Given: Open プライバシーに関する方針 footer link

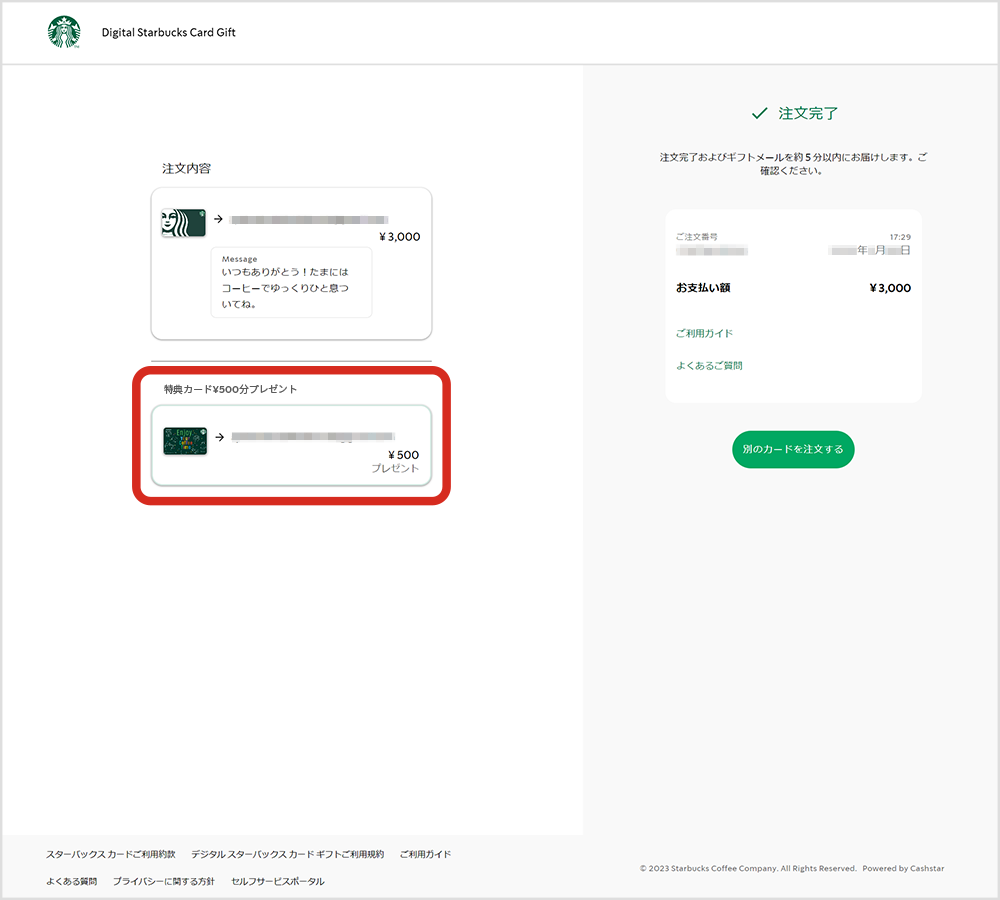Looking at the screenshot, I should pyautogui.click(x=163, y=882).
